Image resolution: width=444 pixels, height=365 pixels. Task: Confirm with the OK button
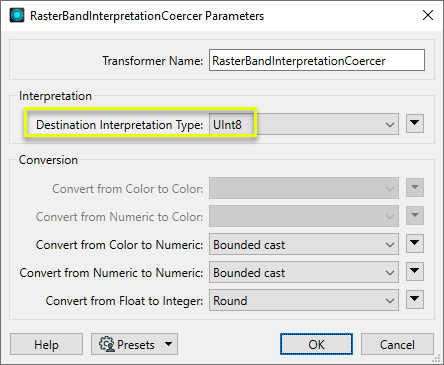(316, 344)
